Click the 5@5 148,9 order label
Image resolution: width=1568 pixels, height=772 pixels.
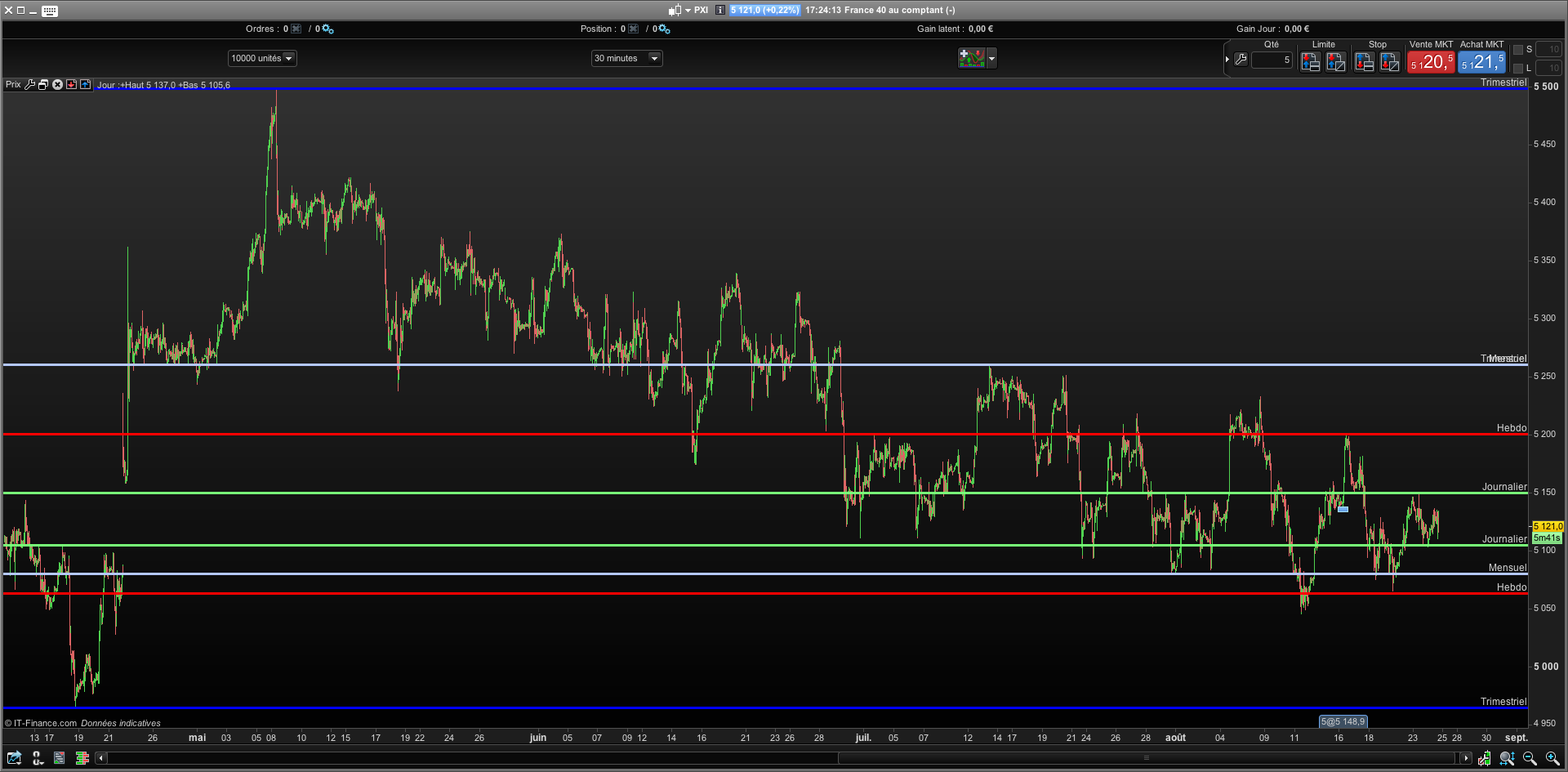[x=1343, y=721]
